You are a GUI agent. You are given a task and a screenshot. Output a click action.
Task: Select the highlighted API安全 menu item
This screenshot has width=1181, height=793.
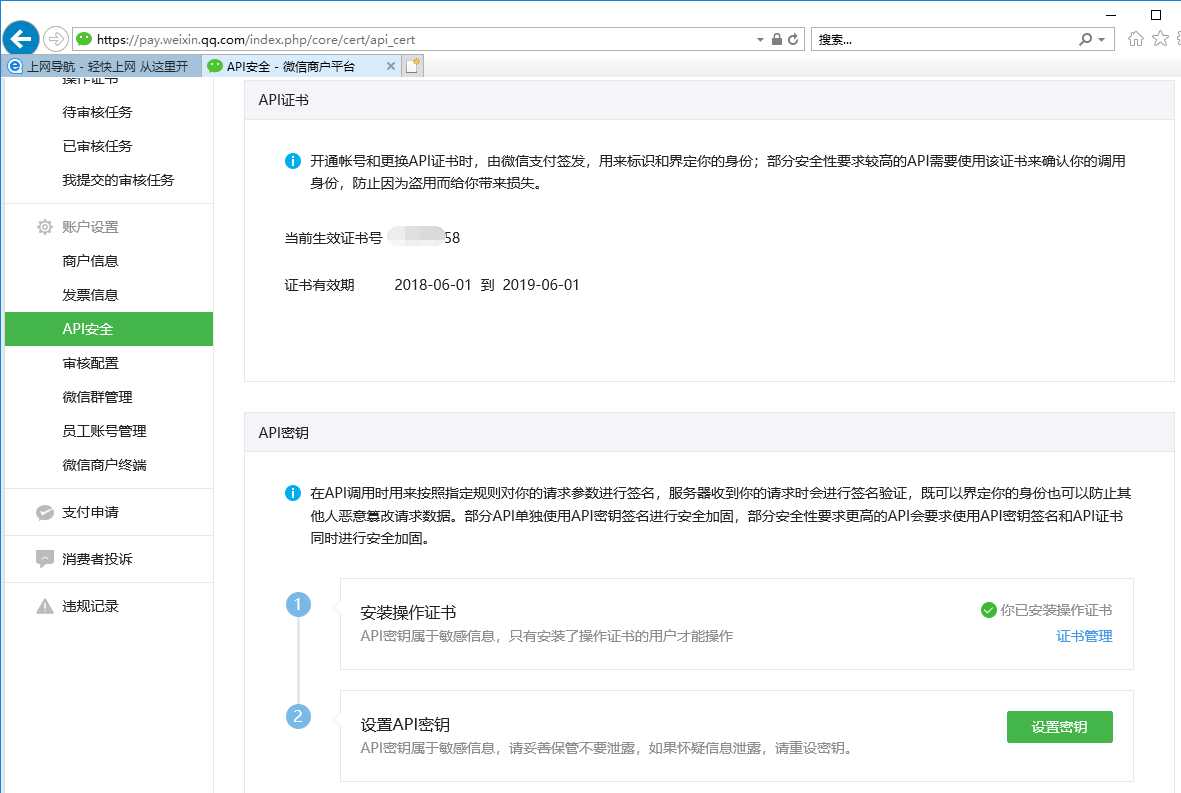click(108, 329)
